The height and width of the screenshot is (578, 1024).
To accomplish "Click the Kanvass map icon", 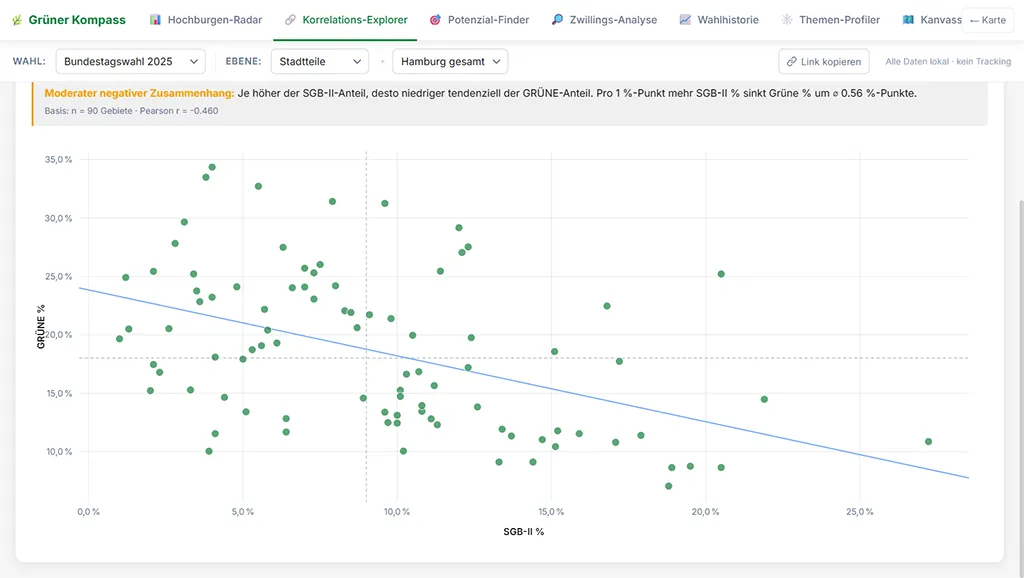I will [x=908, y=20].
